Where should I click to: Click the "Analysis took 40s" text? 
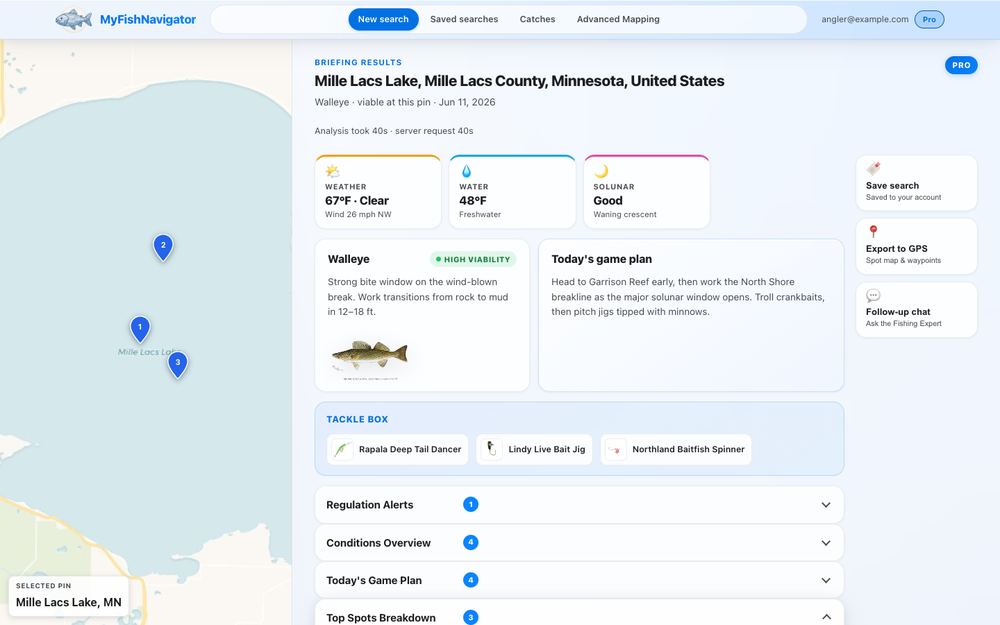tap(351, 131)
